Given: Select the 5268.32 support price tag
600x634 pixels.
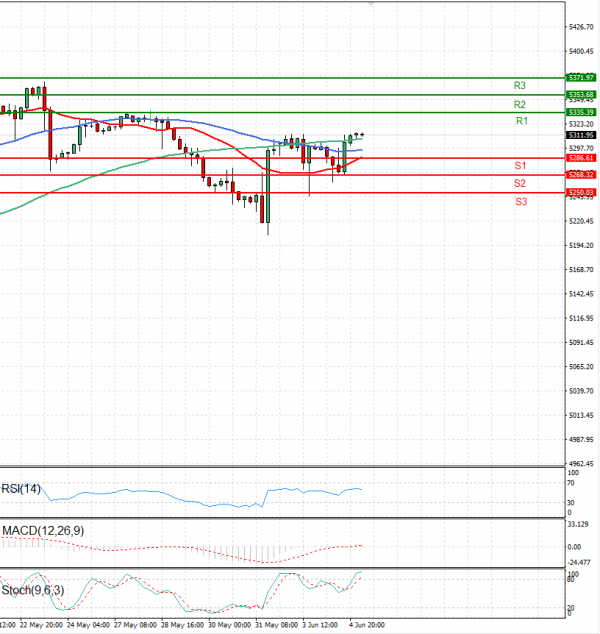Looking at the screenshot, I should pos(581,175).
